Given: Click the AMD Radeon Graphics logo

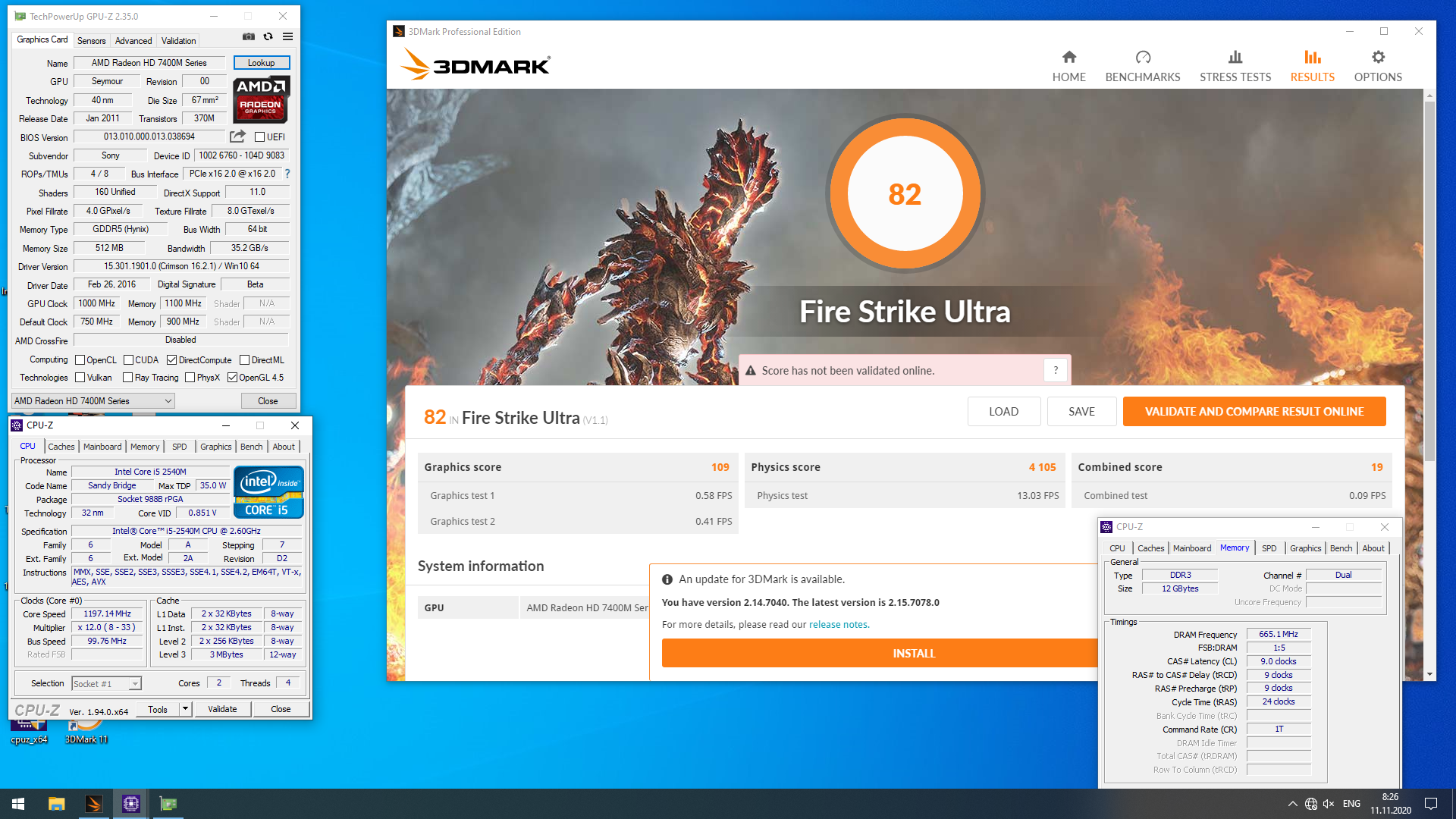Looking at the screenshot, I should tap(261, 100).
